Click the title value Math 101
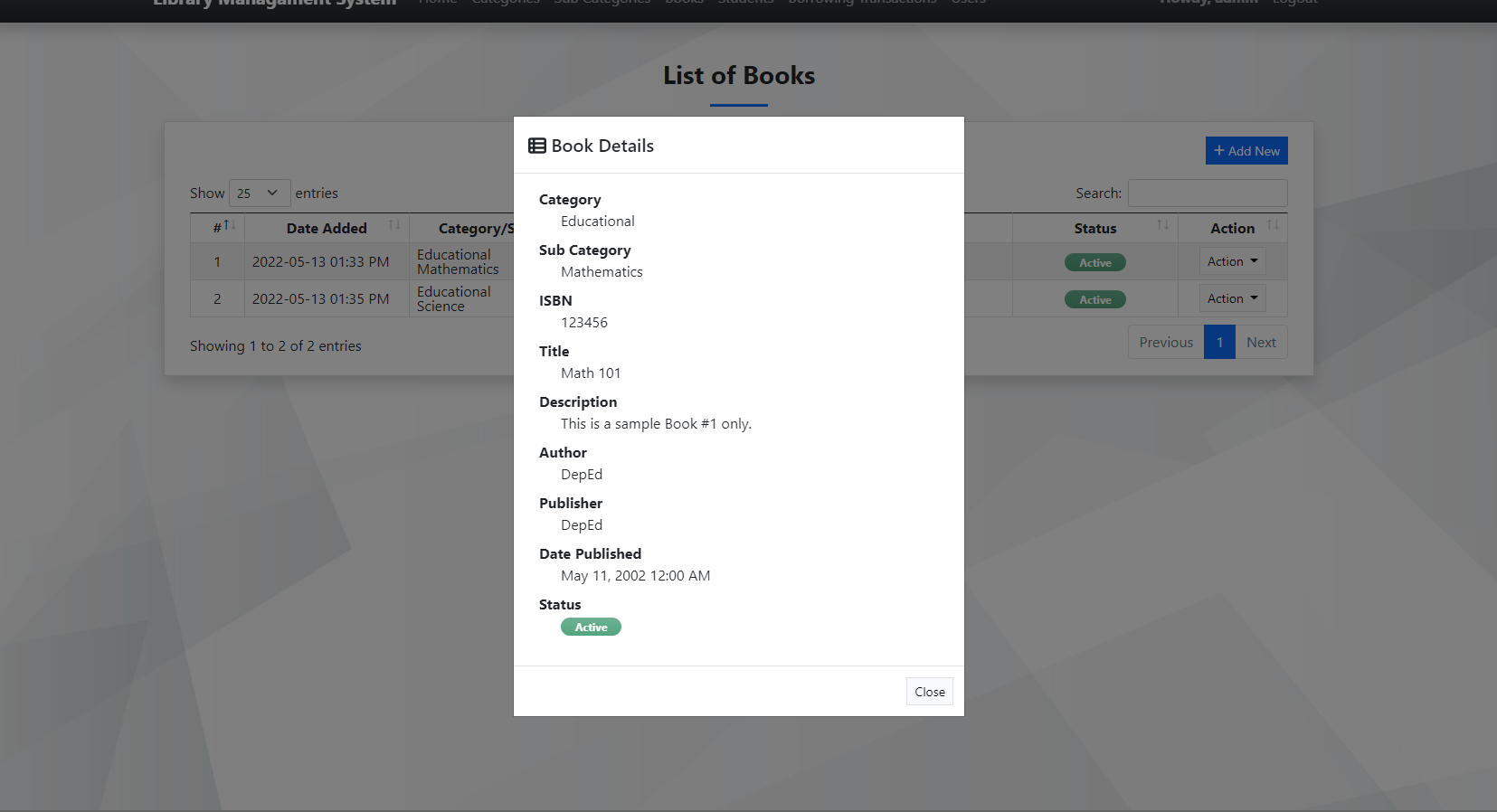The image size is (1497, 812). [591, 373]
